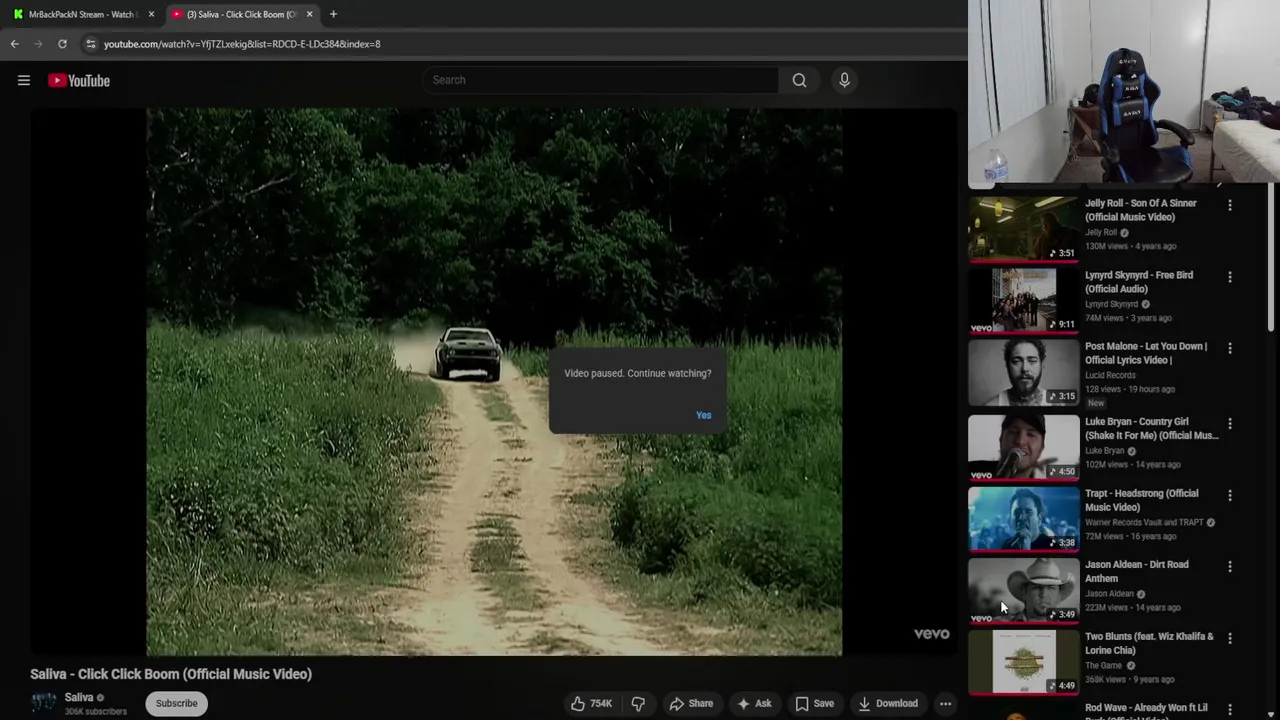Screen dimensions: 1280x720
Task: Click the paused video frame with car
Action: click(x=494, y=382)
